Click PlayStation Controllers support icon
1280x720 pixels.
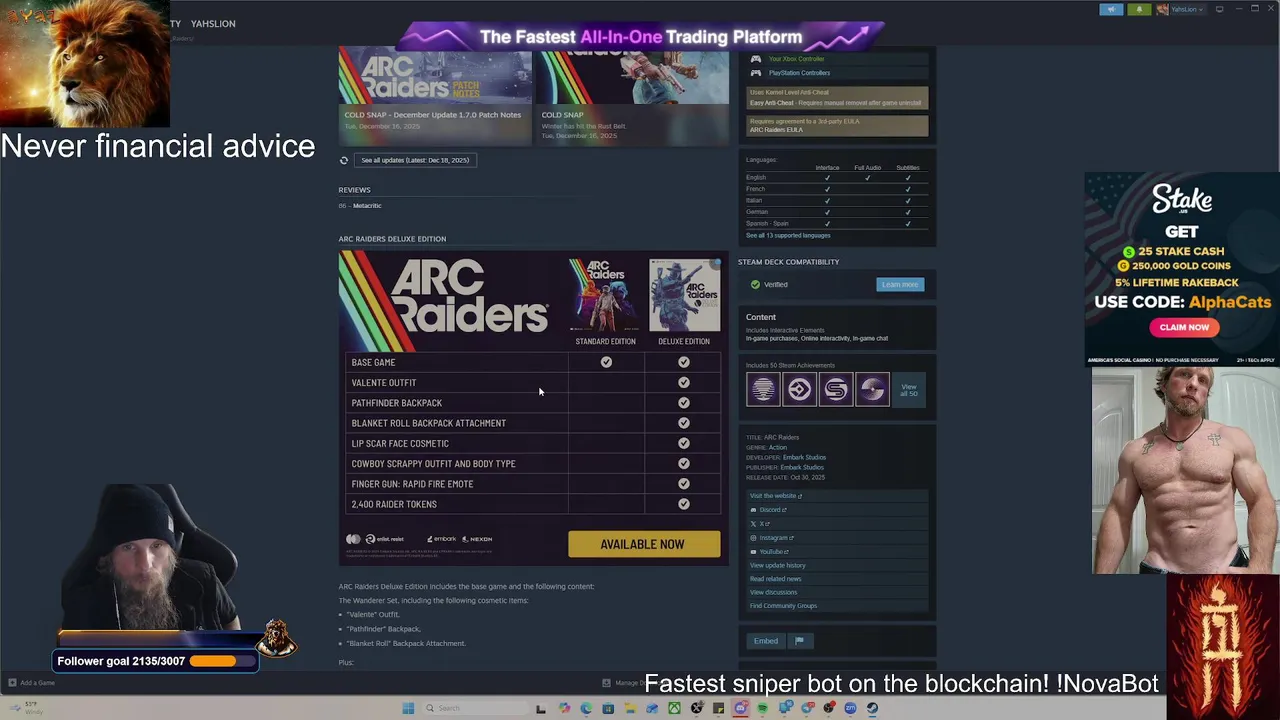(x=756, y=73)
